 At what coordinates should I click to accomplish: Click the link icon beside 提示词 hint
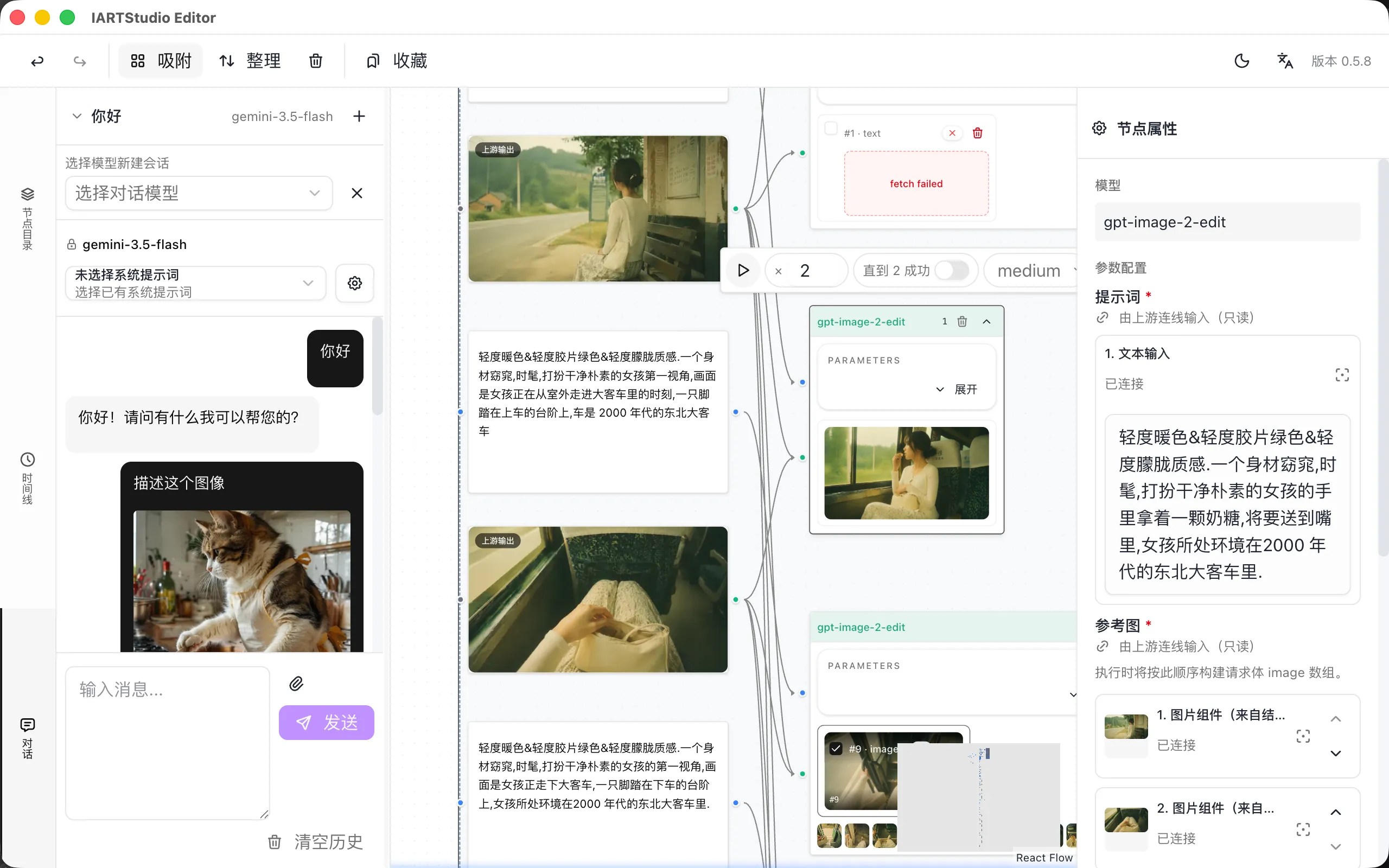click(x=1102, y=317)
